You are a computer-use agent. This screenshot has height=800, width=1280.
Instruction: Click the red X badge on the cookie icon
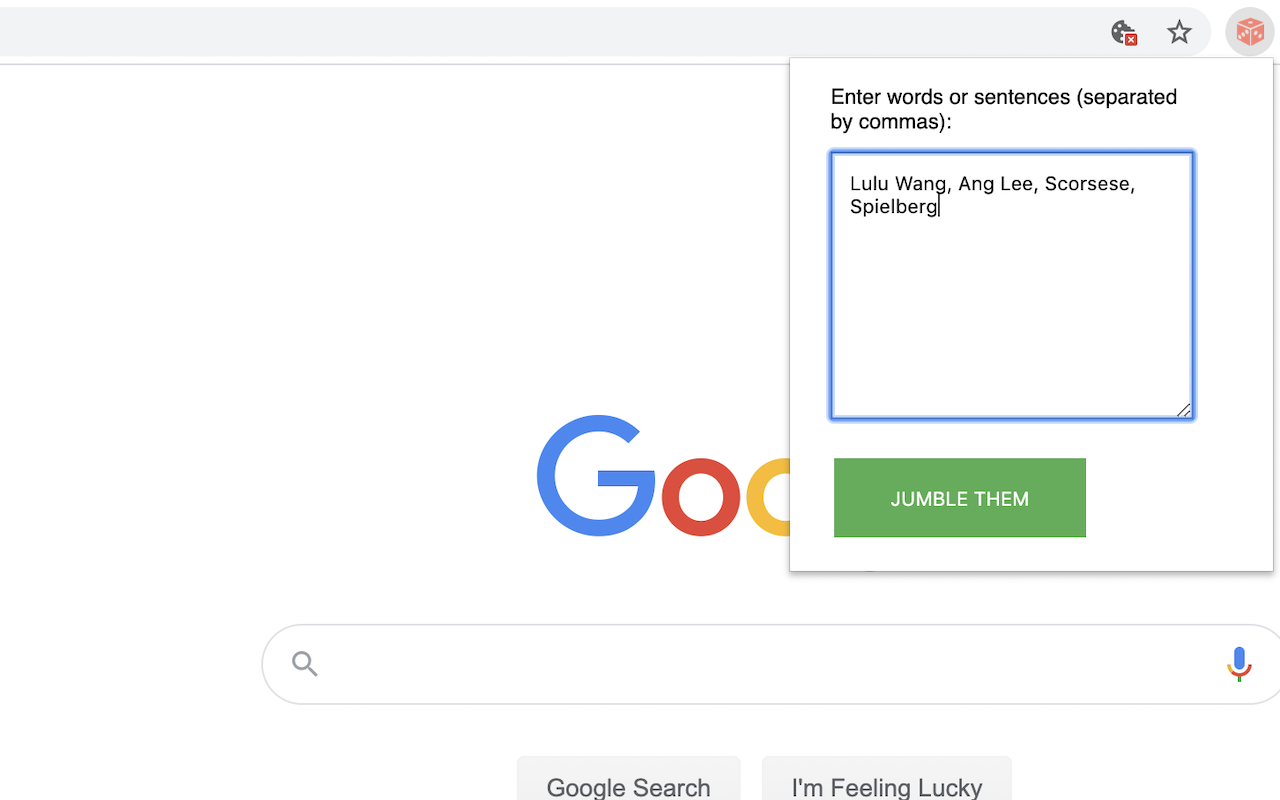(1131, 39)
